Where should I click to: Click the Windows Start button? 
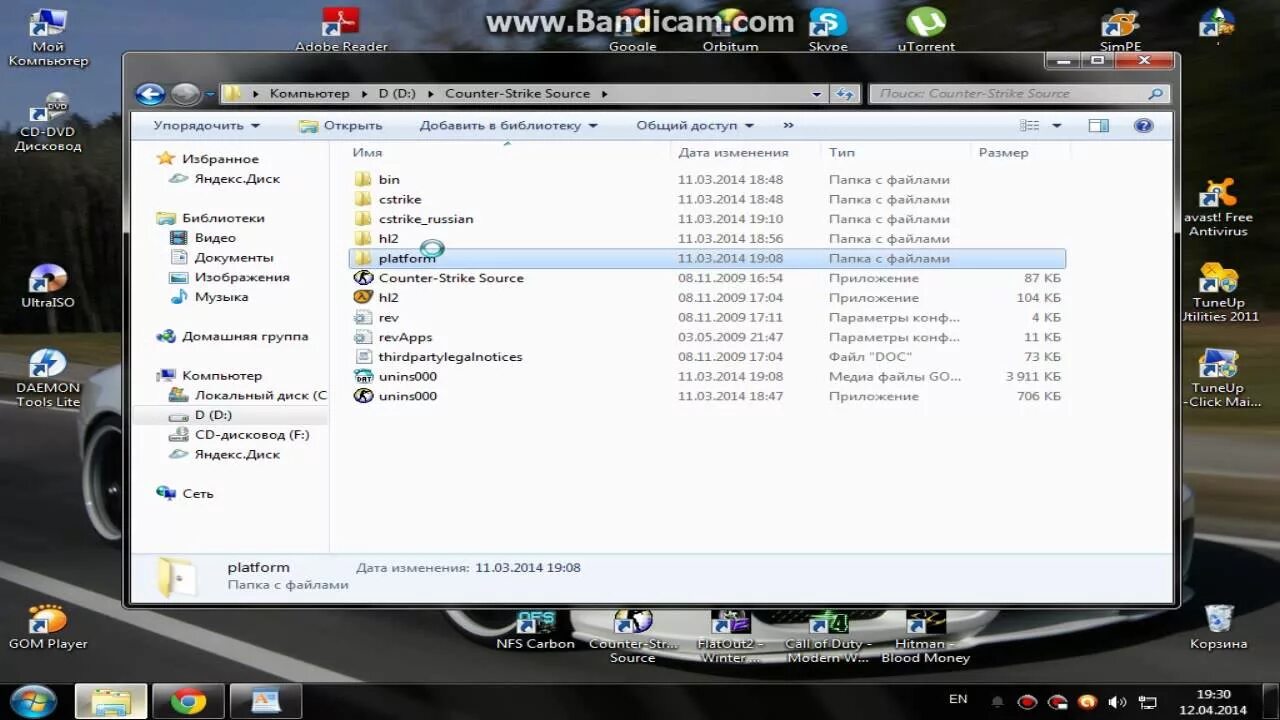coord(33,700)
